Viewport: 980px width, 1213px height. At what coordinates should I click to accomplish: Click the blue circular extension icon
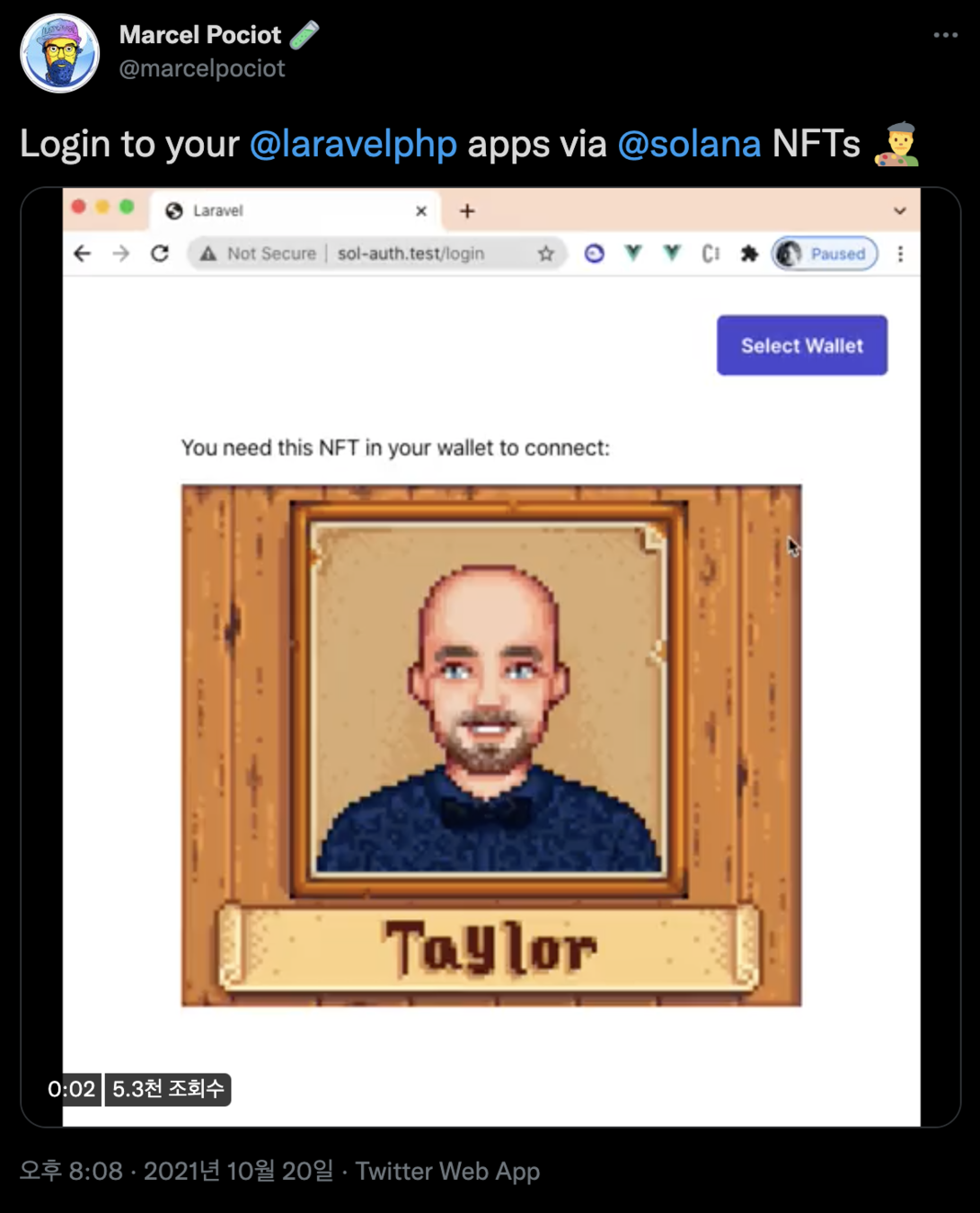point(595,253)
